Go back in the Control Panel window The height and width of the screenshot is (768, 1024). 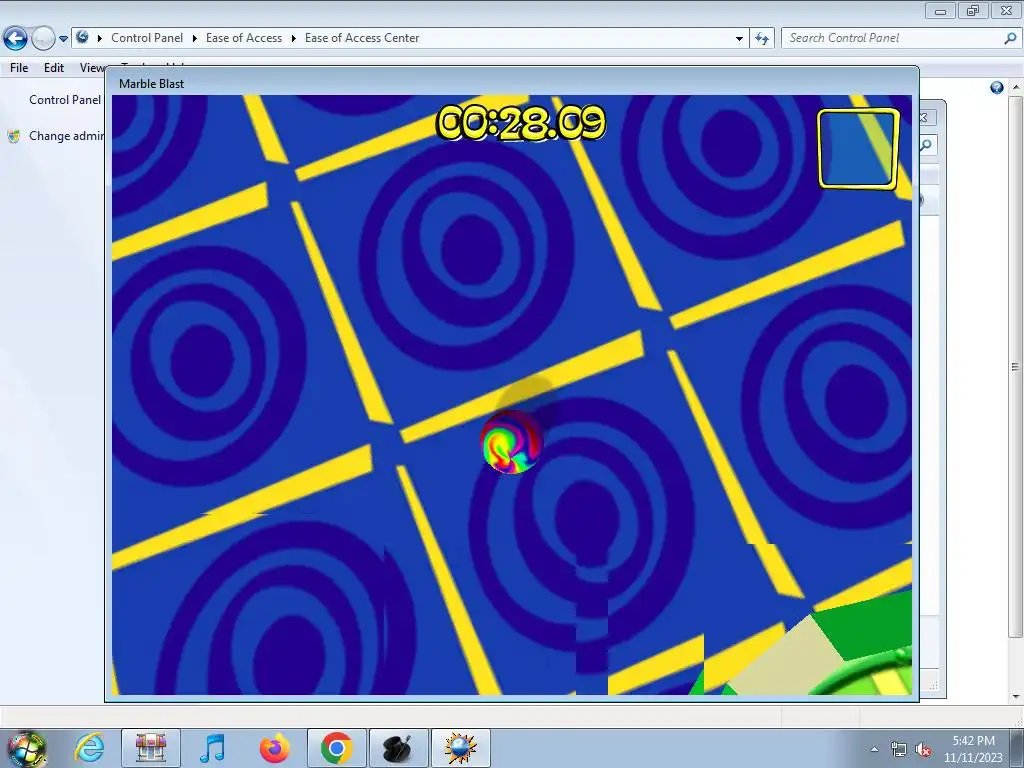[x=16, y=38]
